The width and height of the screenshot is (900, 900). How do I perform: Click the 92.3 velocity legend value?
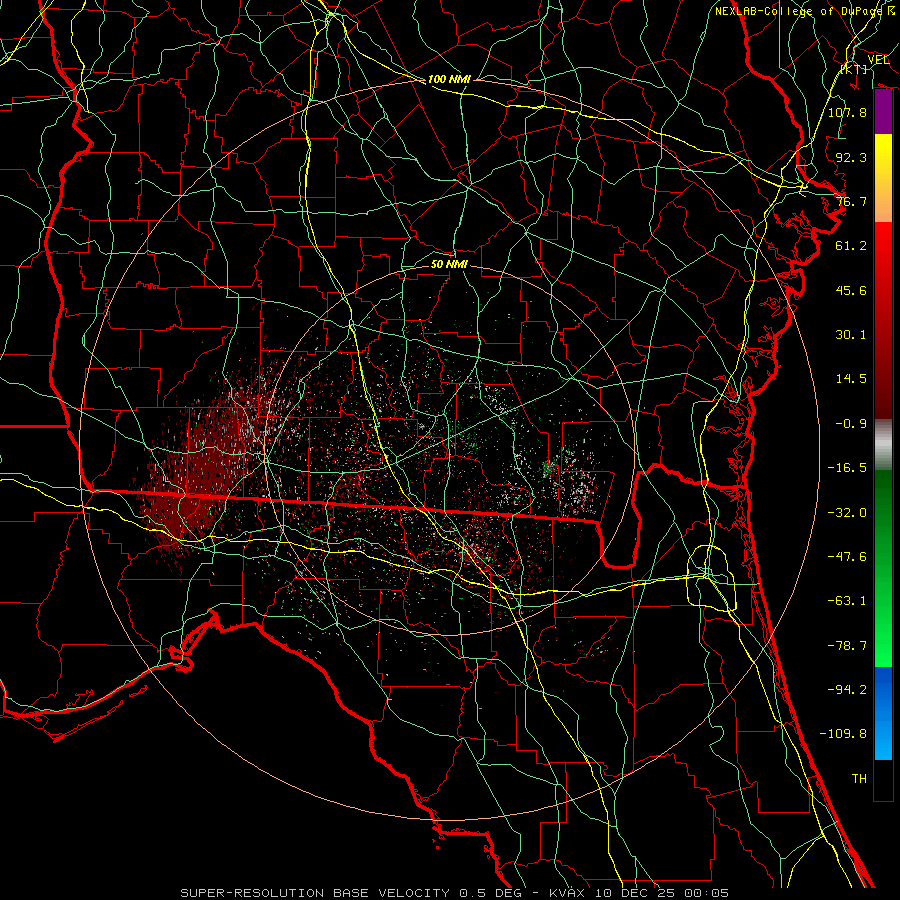(x=851, y=157)
